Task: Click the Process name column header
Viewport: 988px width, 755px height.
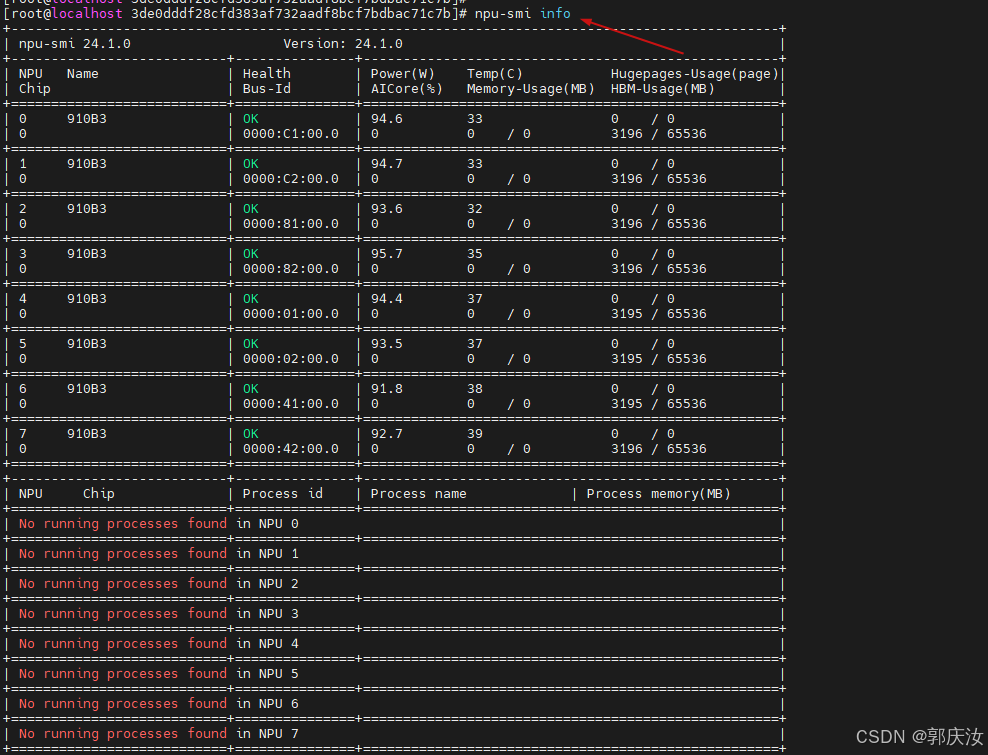Action: click(418, 494)
